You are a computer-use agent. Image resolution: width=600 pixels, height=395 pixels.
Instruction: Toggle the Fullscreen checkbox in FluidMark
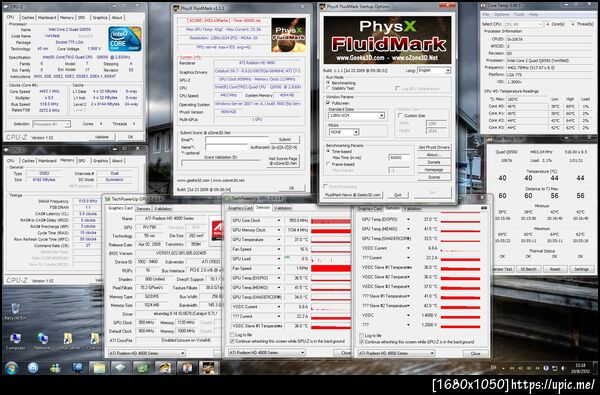328,103
